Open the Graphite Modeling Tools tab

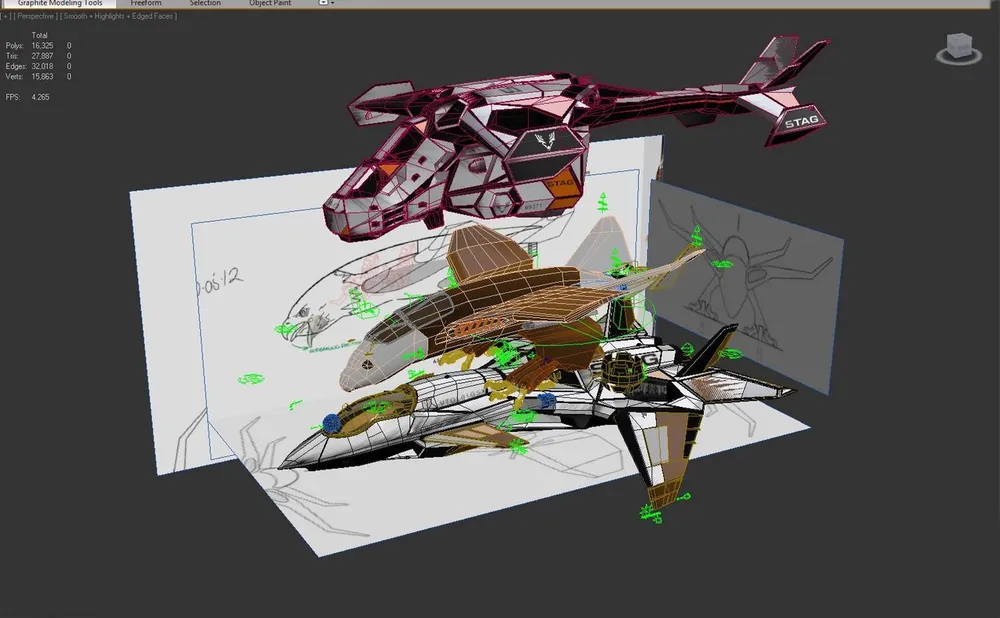[x=60, y=4]
